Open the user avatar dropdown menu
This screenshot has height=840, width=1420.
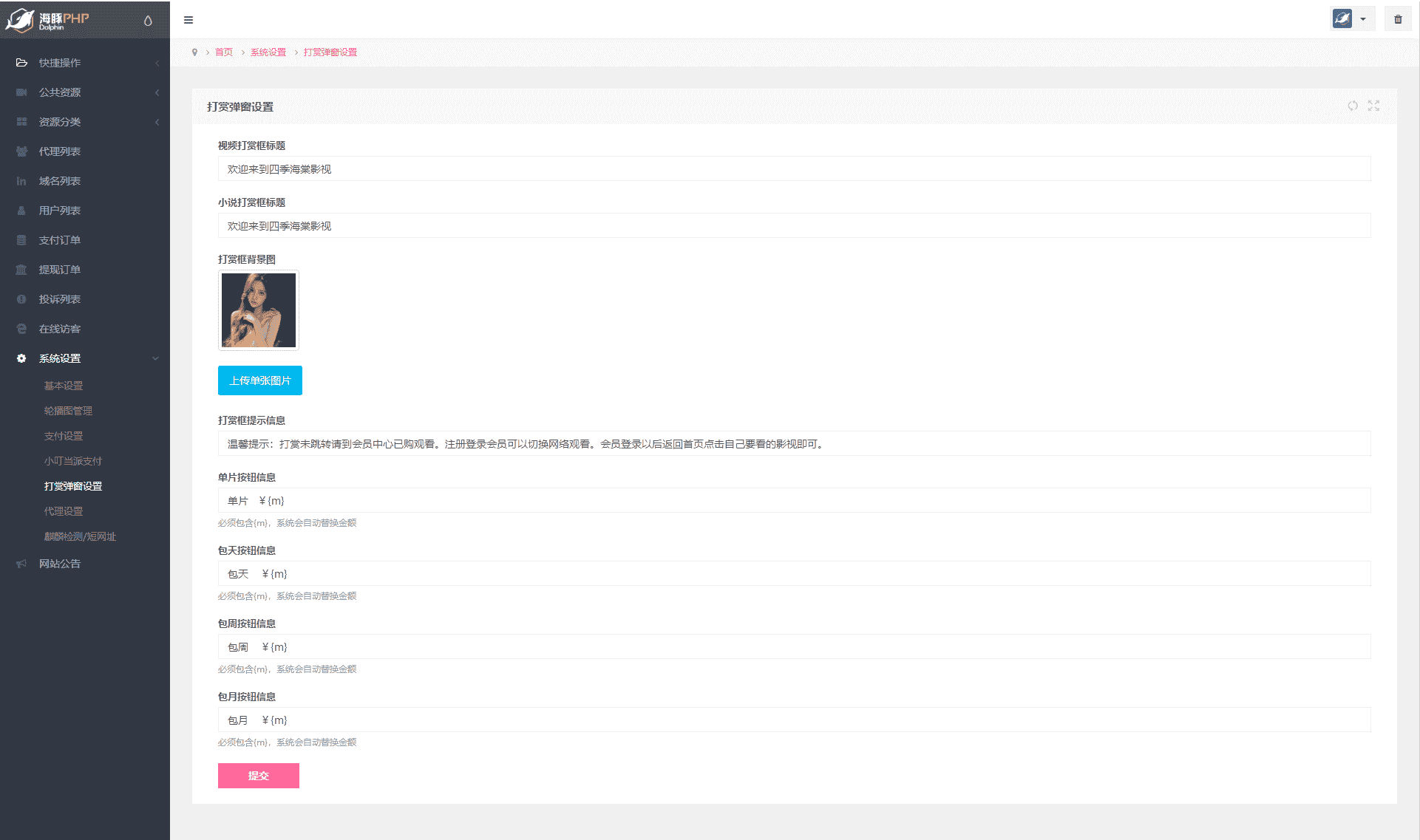[1351, 19]
